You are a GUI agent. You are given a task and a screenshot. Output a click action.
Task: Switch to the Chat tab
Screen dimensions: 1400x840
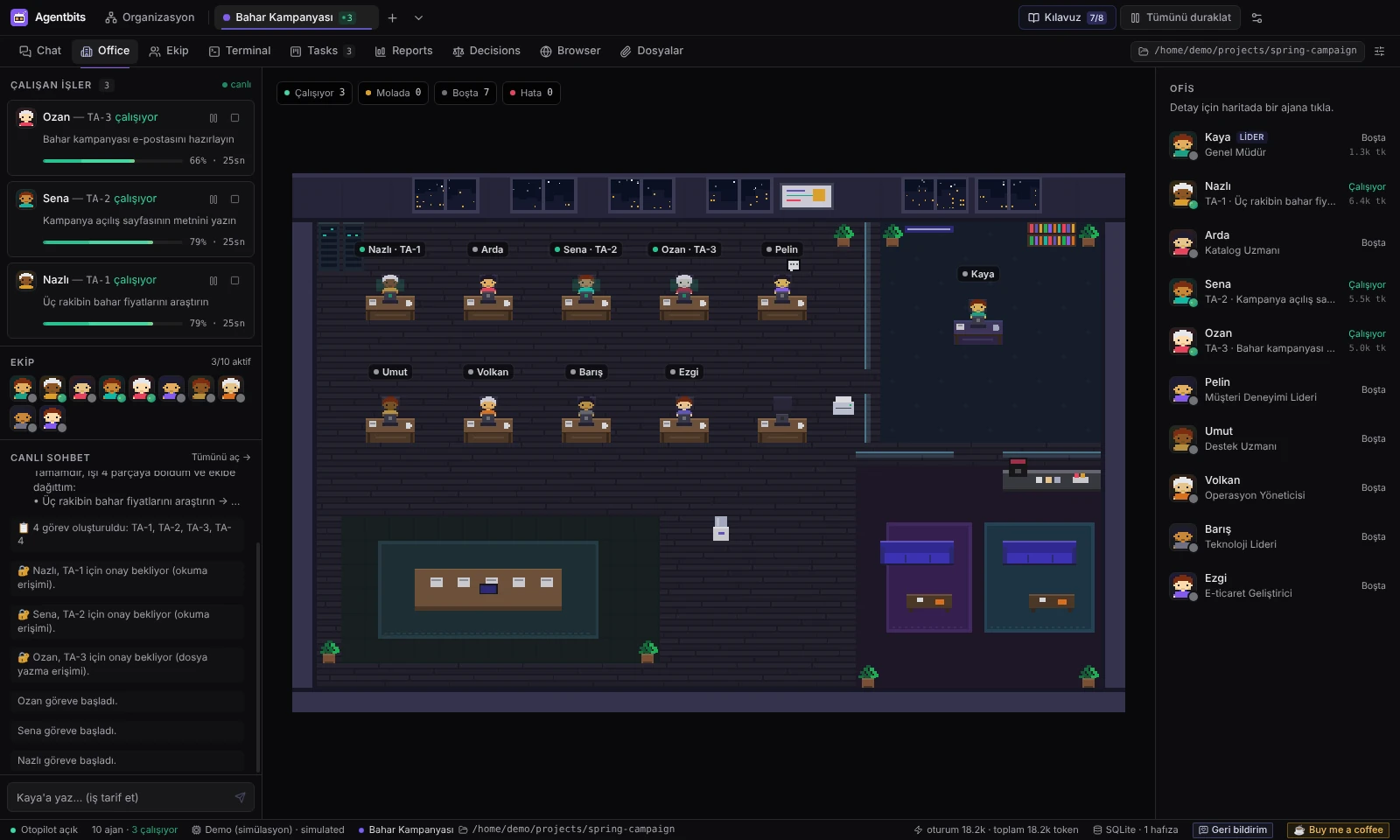click(40, 51)
